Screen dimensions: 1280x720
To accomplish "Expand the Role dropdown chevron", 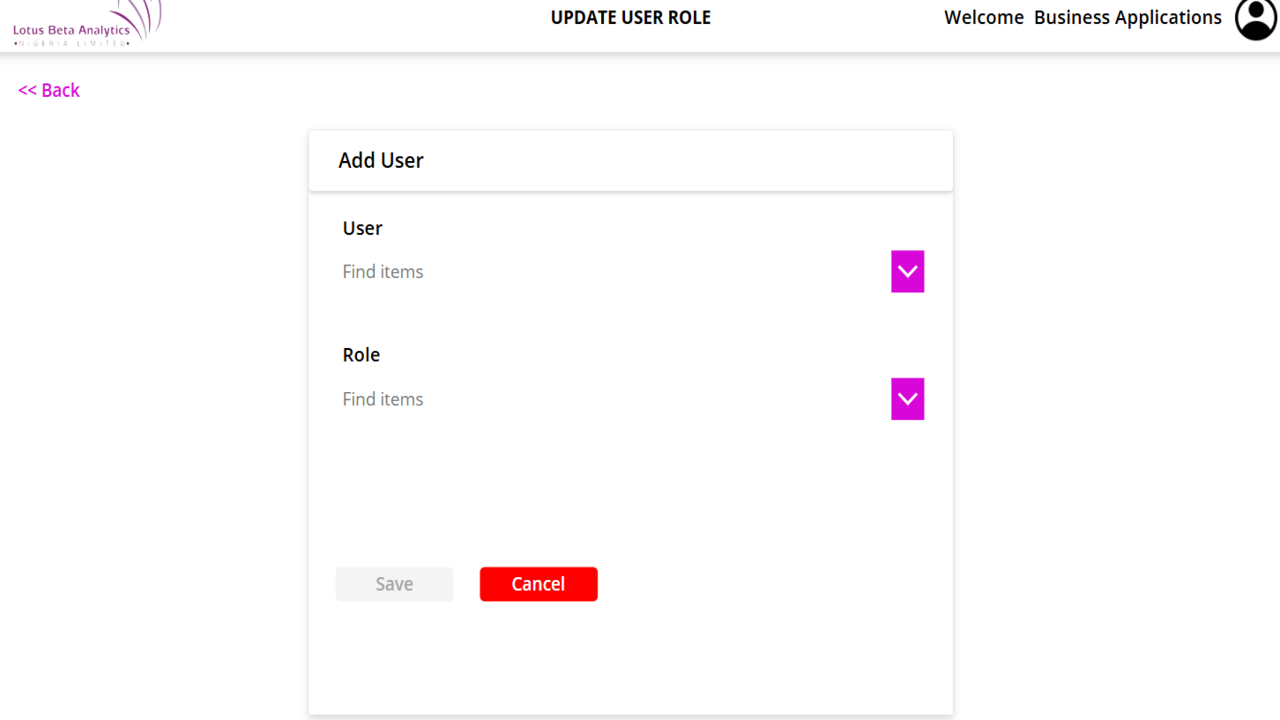I will click(907, 399).
